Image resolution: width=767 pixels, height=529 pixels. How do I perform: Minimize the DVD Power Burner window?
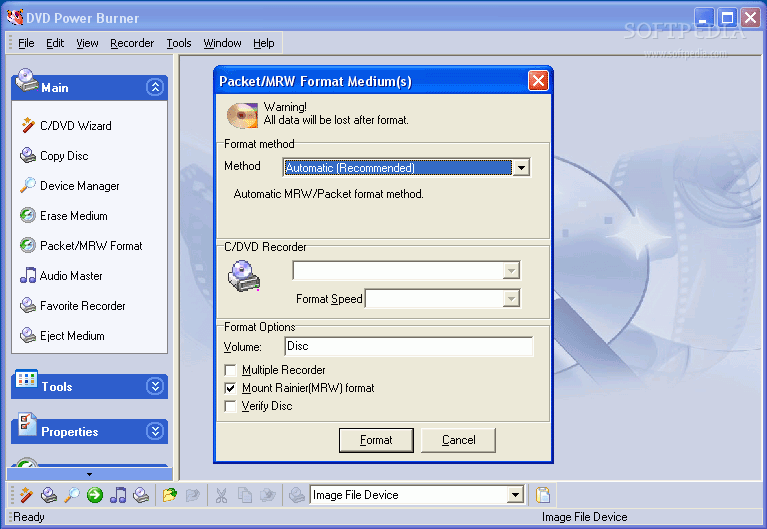[x=703, y=18]
